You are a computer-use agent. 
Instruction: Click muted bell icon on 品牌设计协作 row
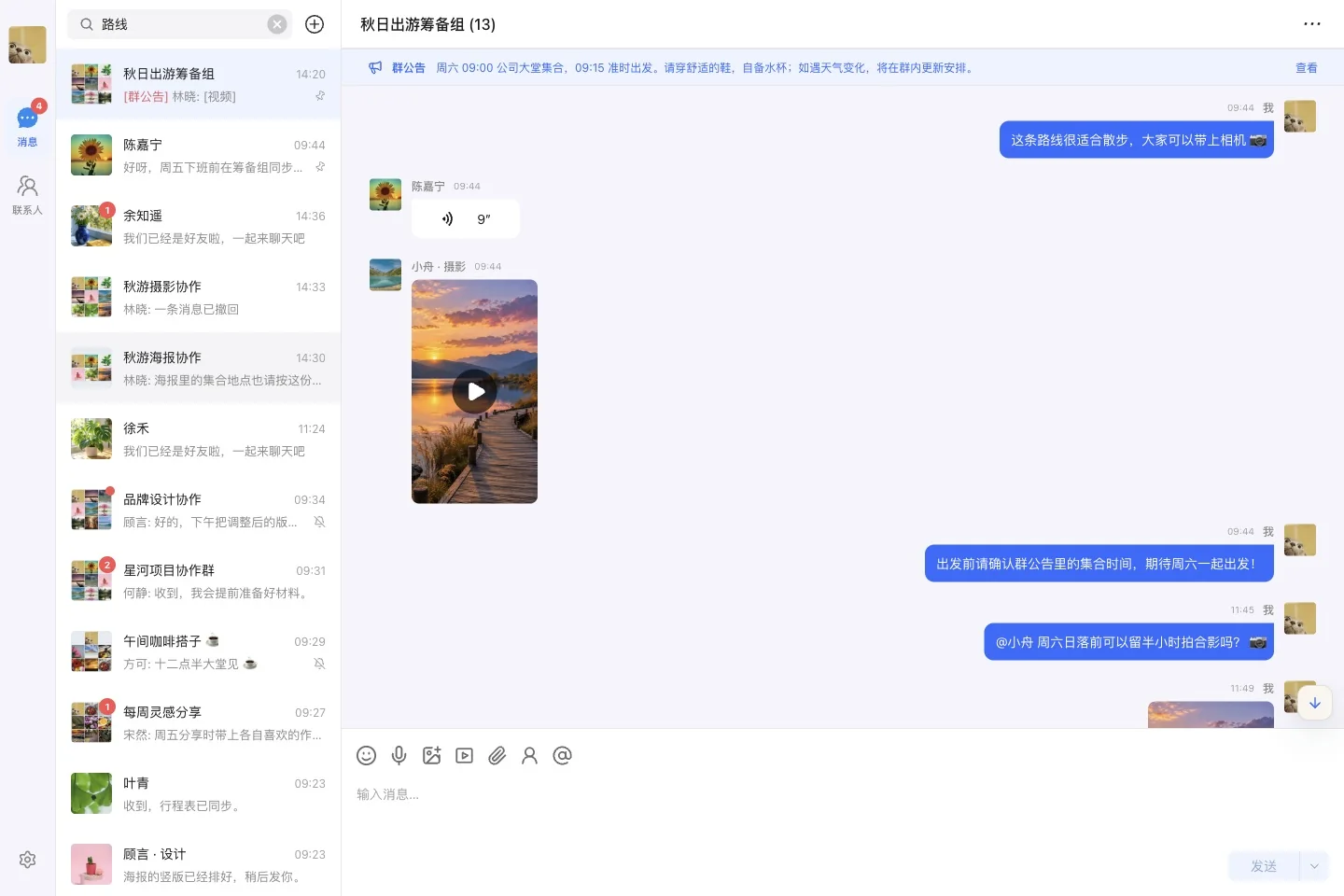tap(319, 522)
